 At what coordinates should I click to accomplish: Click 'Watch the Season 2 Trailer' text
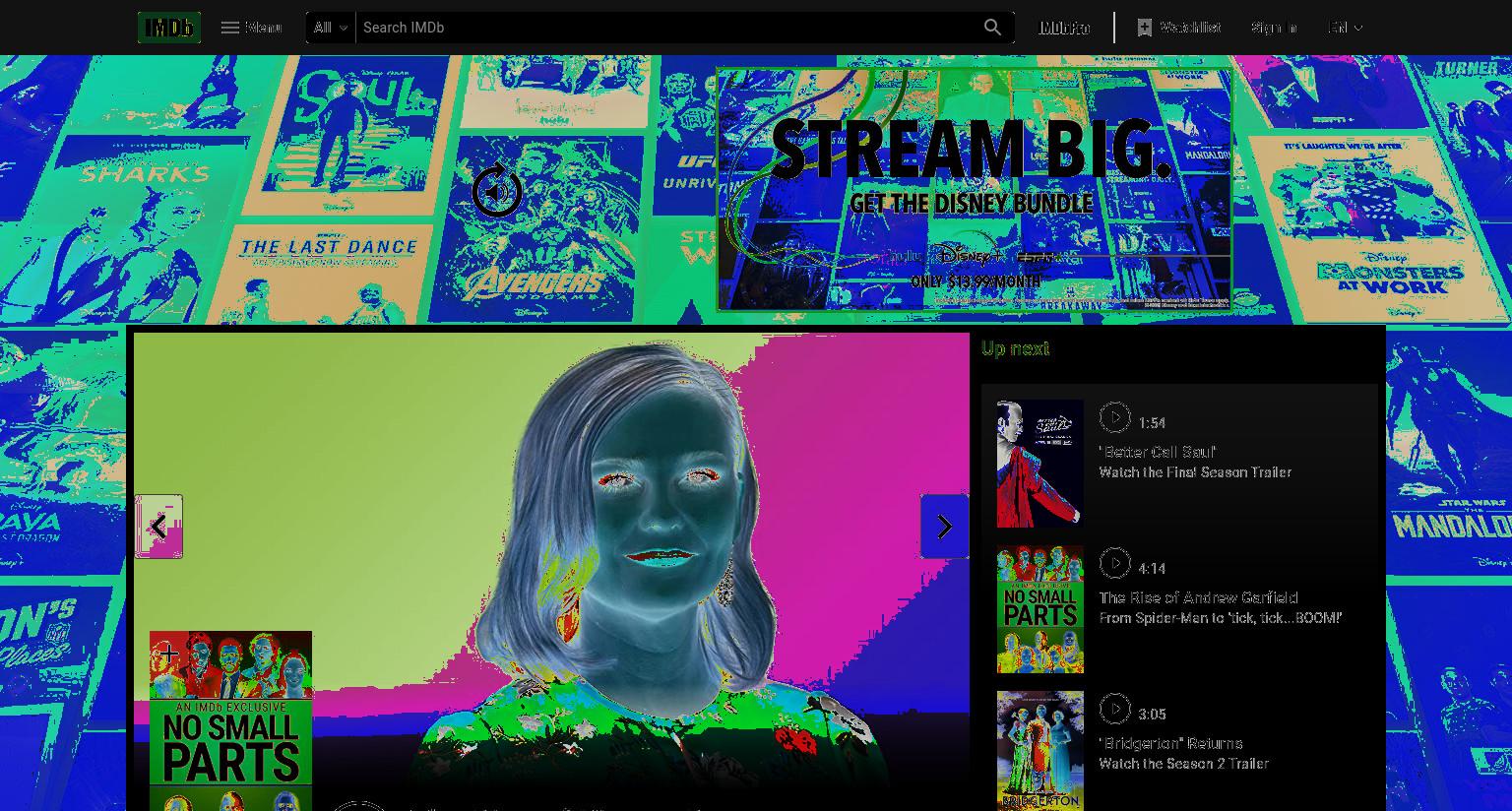[x=1184, y=764]
